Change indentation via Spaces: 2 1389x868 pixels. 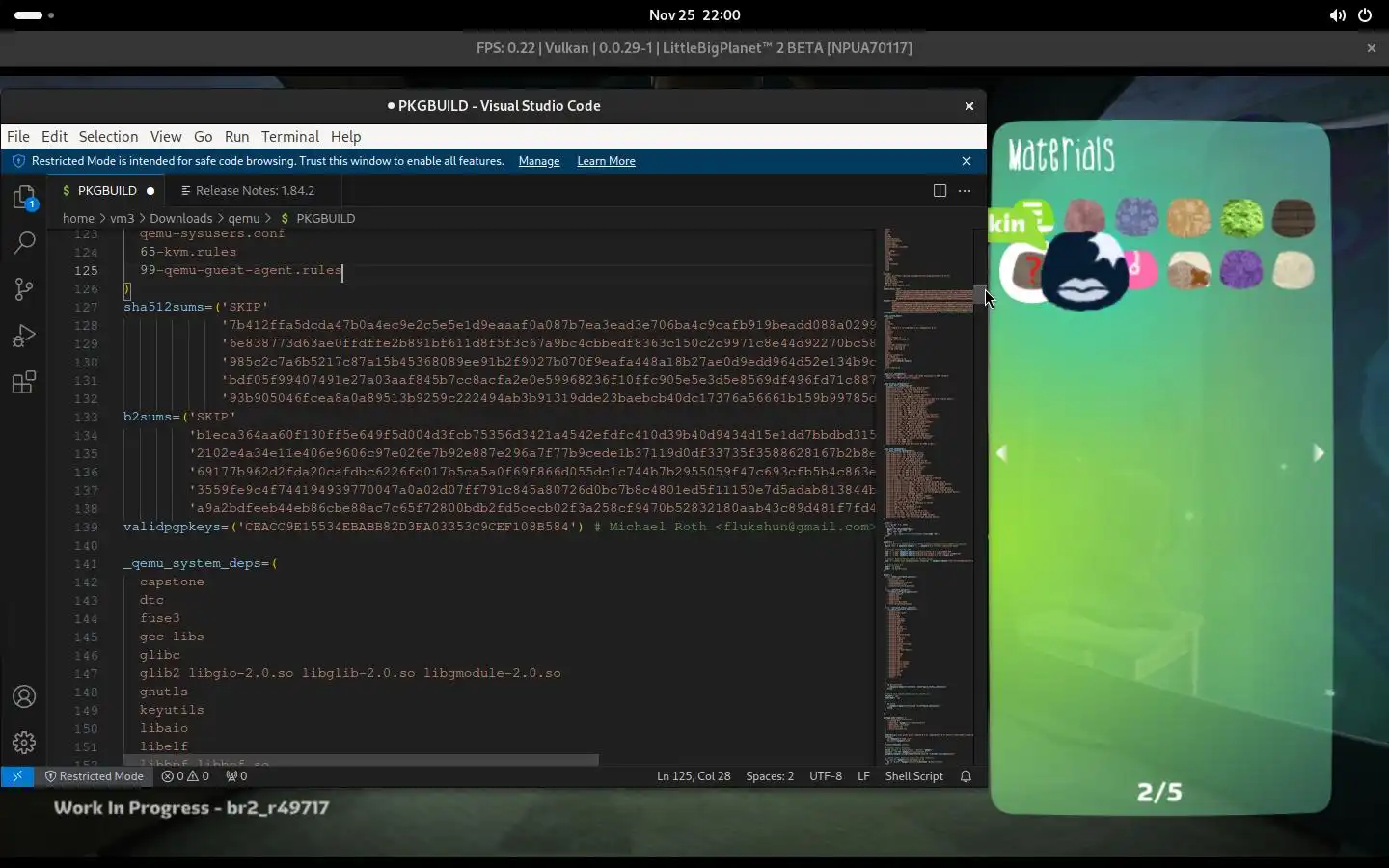[x=770, y=776]
